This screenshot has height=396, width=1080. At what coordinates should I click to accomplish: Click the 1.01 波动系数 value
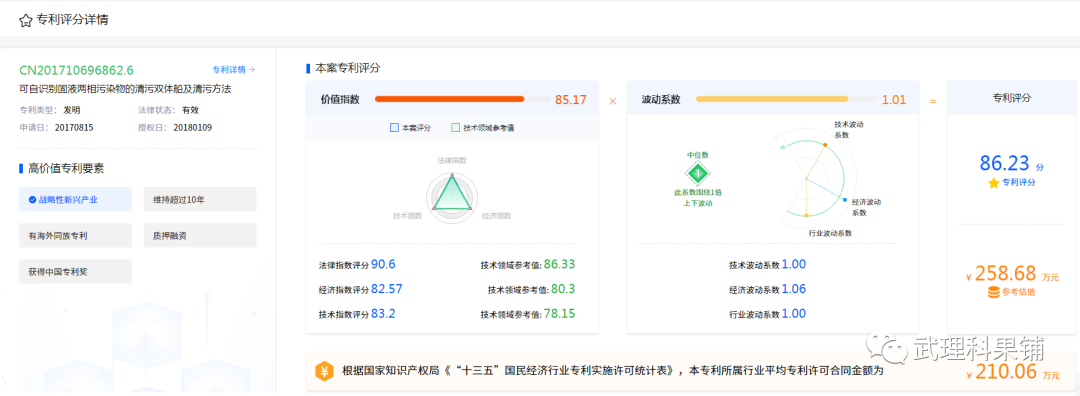tap(894, 100)
